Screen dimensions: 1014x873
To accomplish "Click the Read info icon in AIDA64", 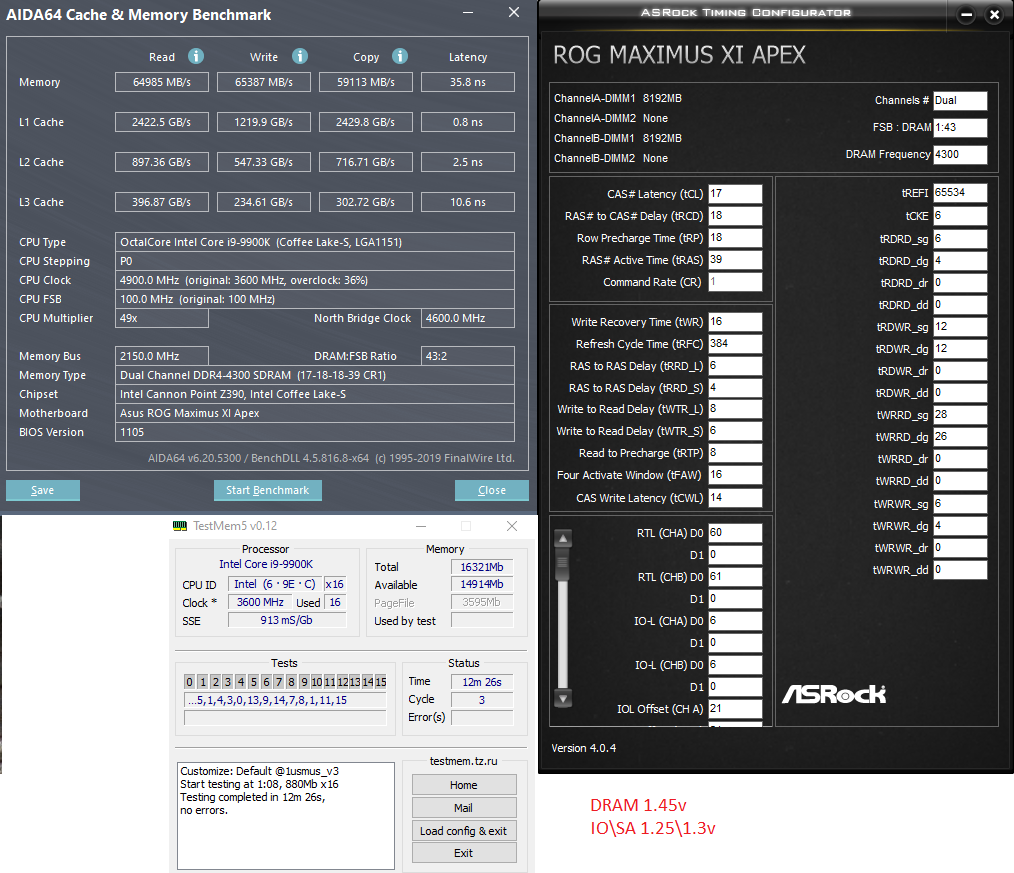I will click(x=196, y=56).
